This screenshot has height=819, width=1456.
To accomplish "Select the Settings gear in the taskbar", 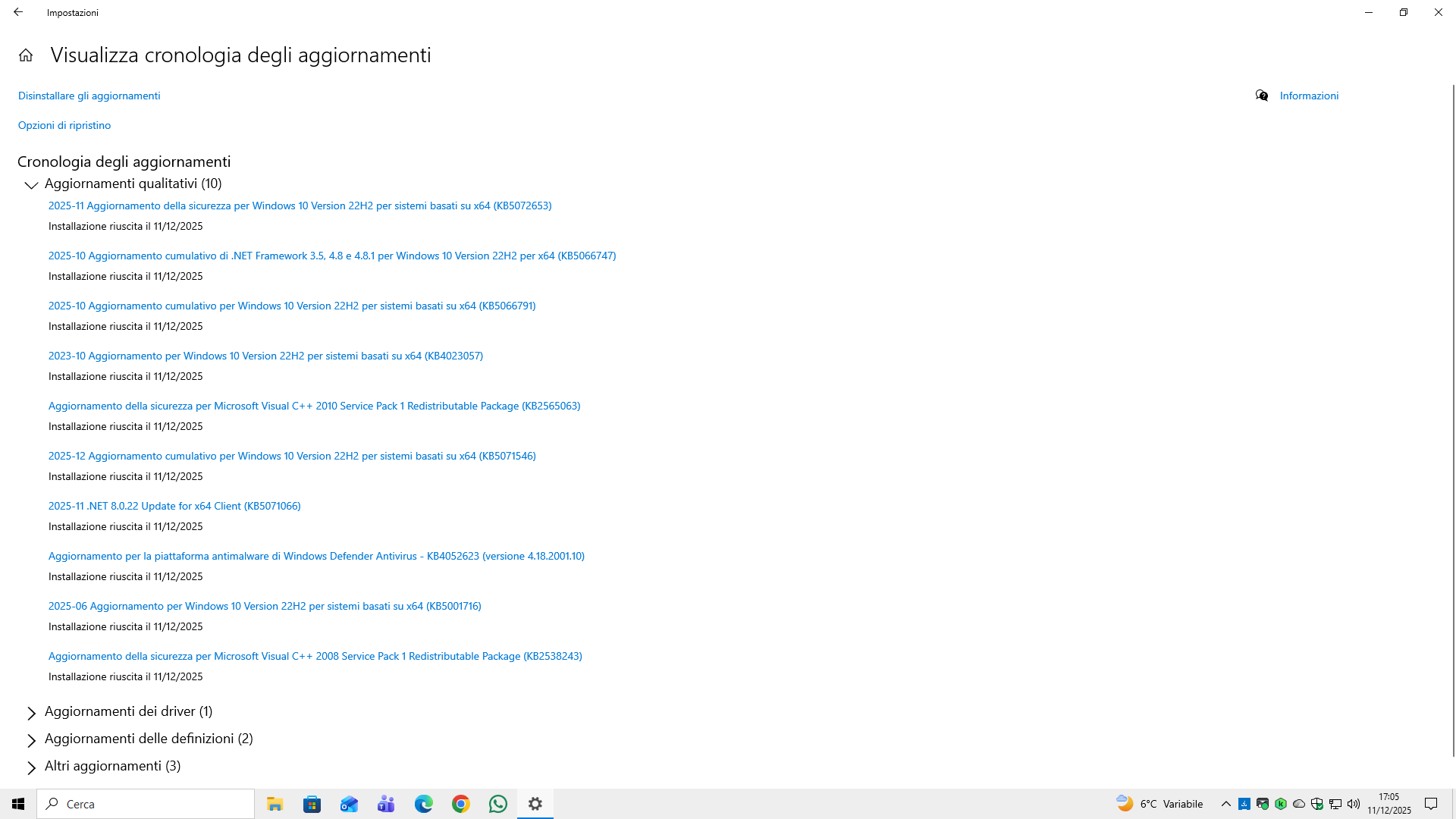I will click(535, 804).
